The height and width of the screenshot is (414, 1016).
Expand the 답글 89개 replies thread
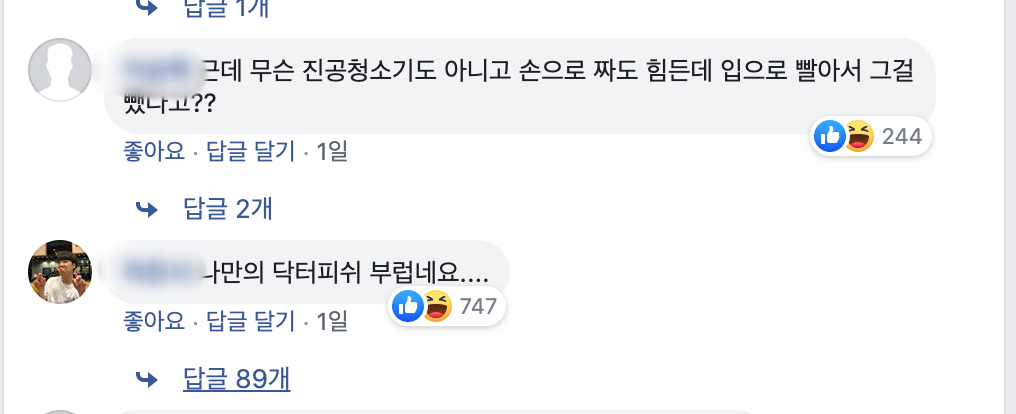(x=237, y=379)
